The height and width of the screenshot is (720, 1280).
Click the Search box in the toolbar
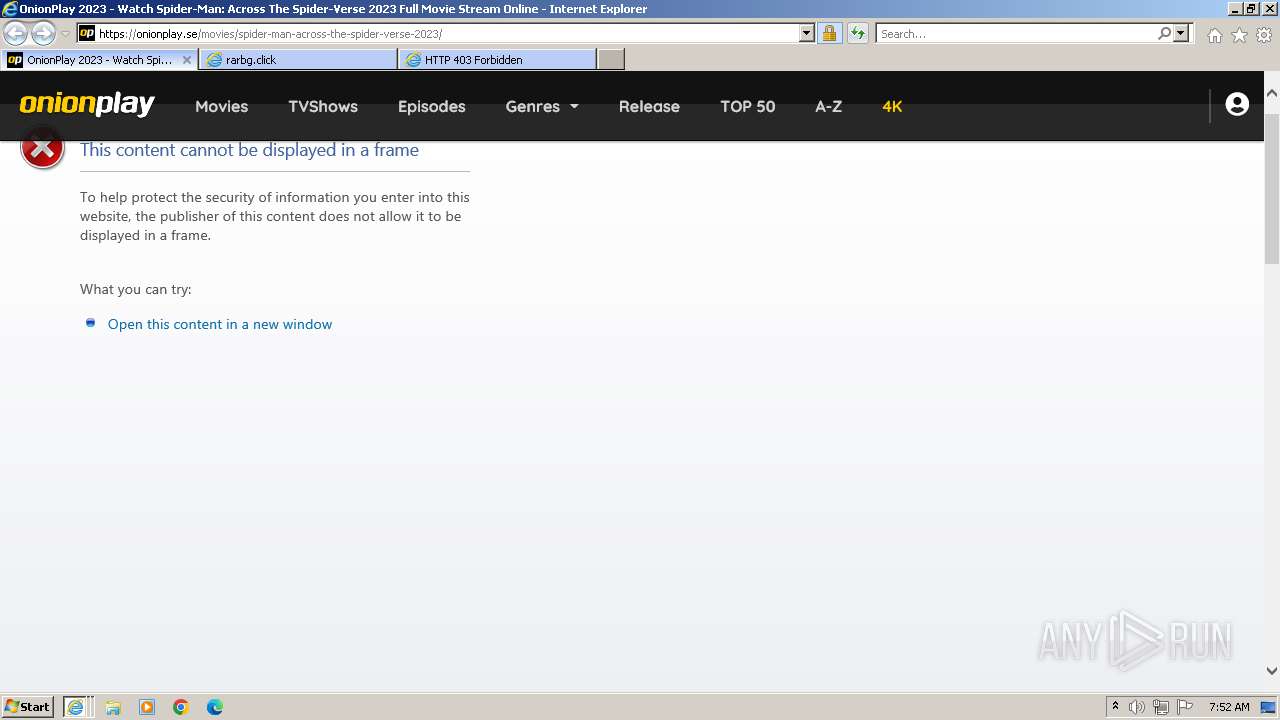coord(1016,33)
